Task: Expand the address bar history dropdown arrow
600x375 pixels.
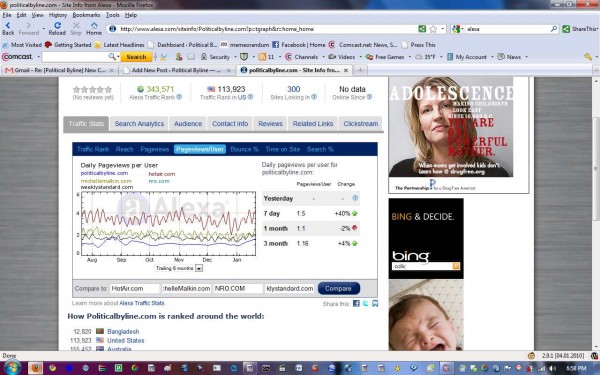Action: [443, 29]
